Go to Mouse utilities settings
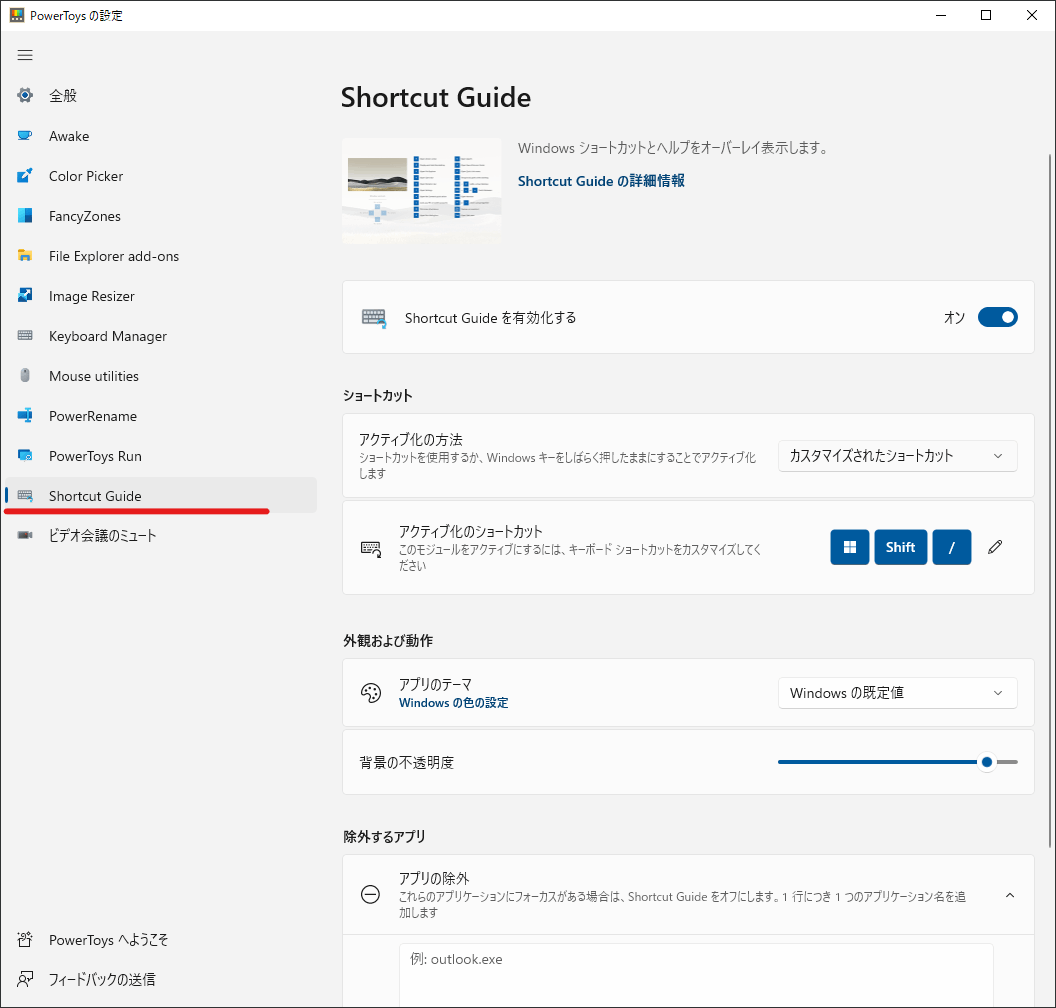The height and width of the screenshot is (1008, 1056). [x=160, y=376]
